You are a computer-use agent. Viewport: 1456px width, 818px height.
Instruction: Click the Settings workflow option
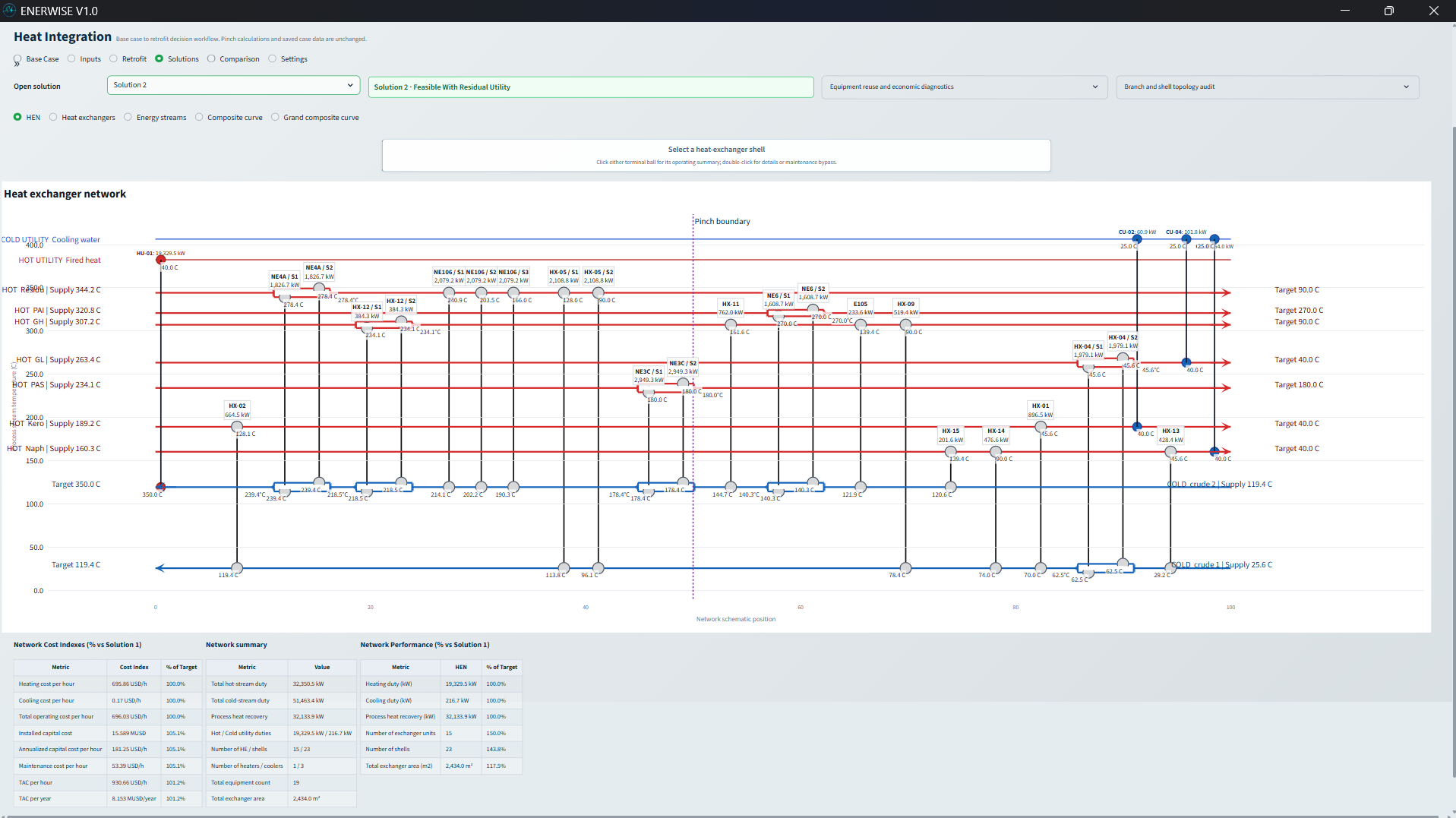(288, 58)
